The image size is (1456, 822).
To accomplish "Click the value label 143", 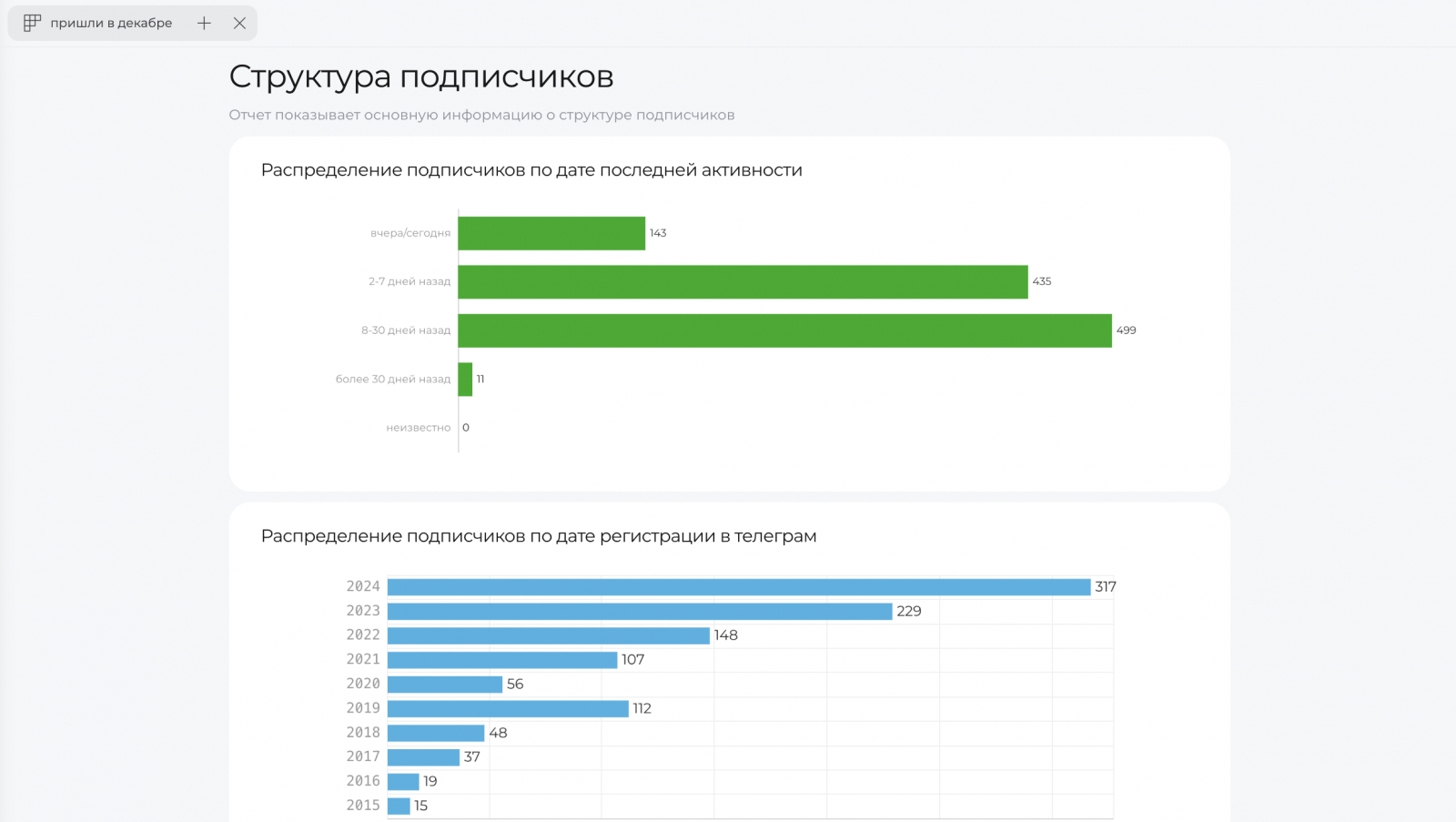I will point(658,233).
